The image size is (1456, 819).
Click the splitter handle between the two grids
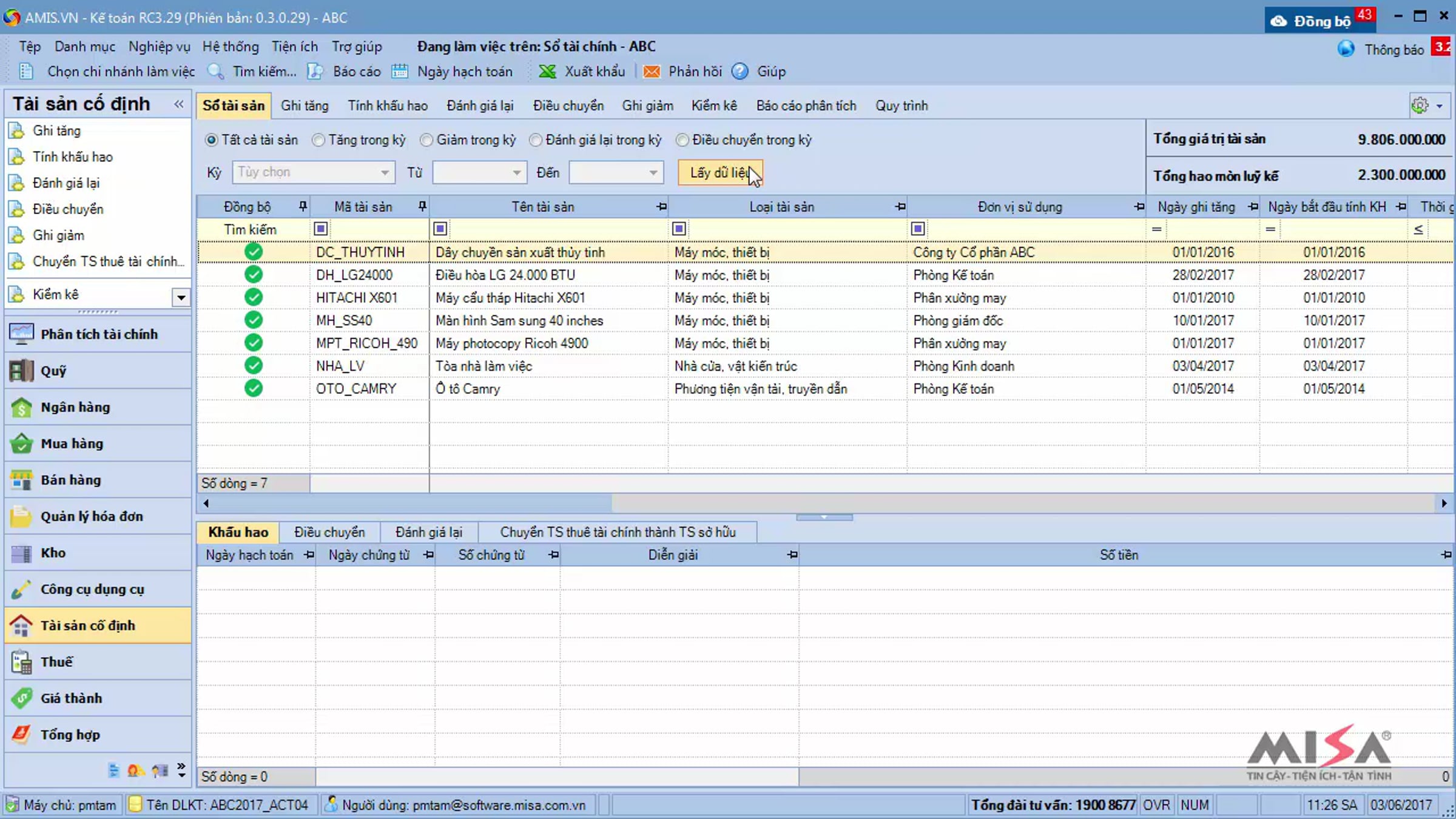(x=824, y=517)
